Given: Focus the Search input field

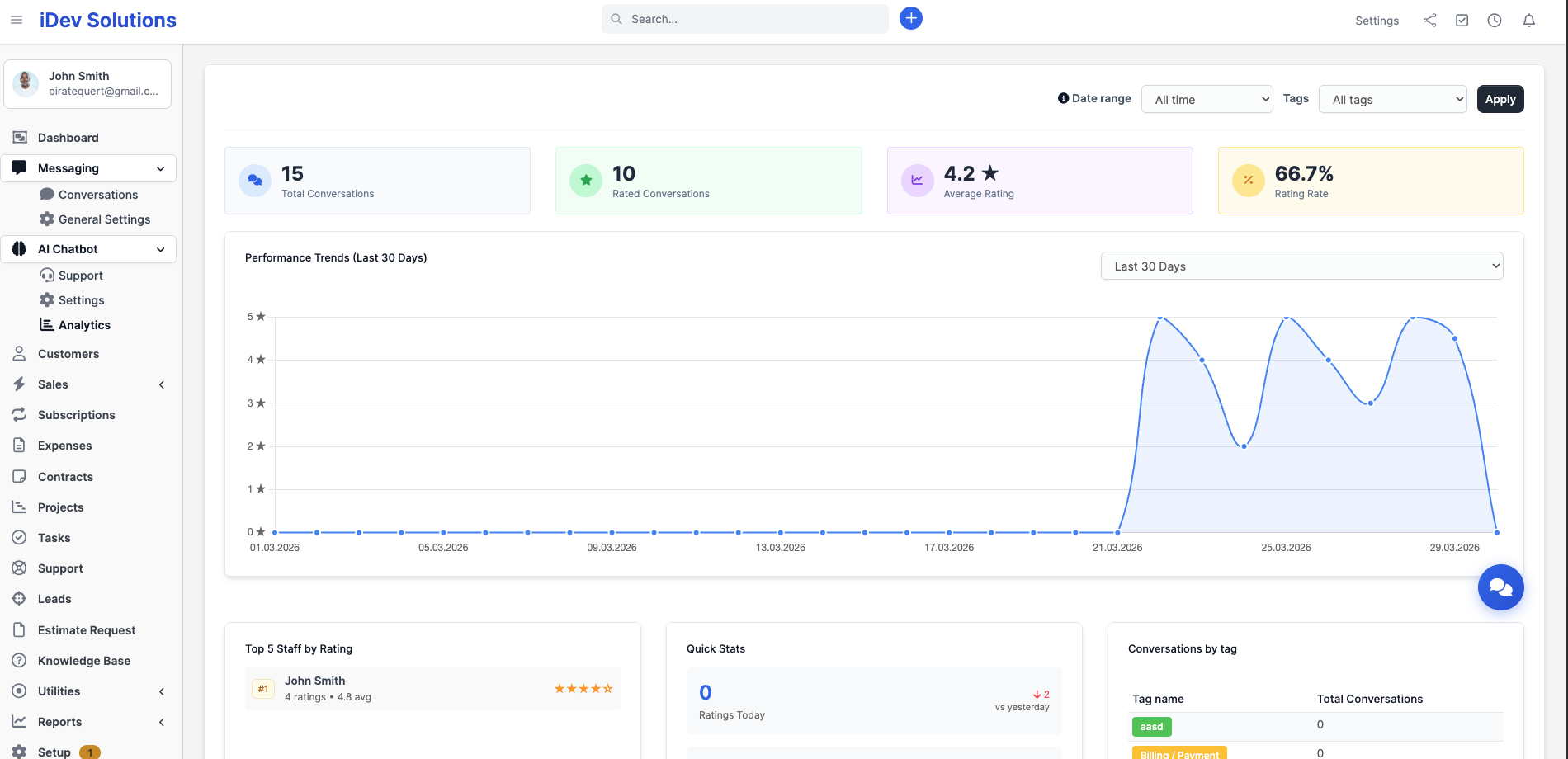Looking at the screenshot, I should [745, 19].
